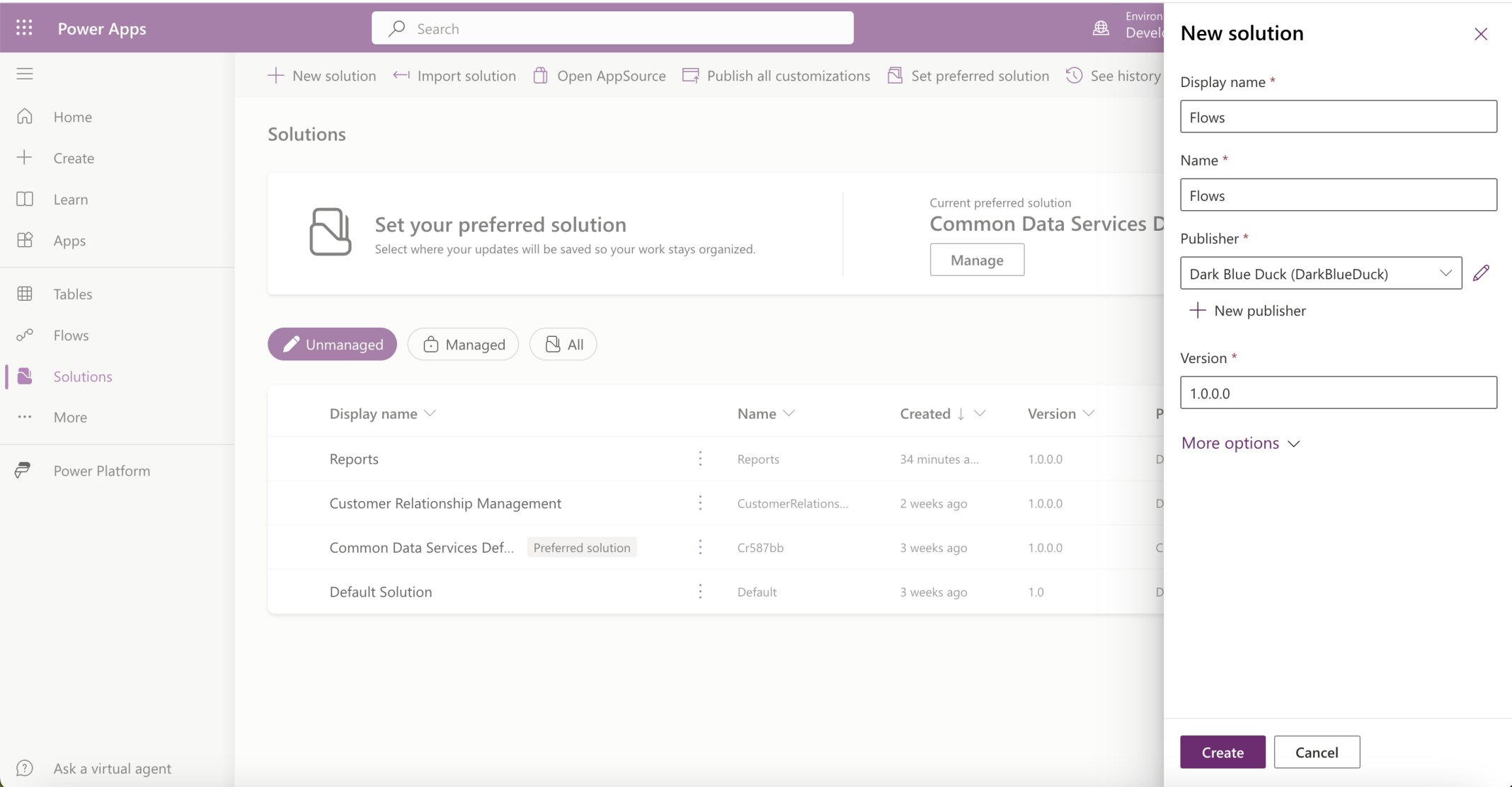Collapse the left navigation hamburger menu
The width and height of the screenshot is (1512, 787).
pos(25,74)
